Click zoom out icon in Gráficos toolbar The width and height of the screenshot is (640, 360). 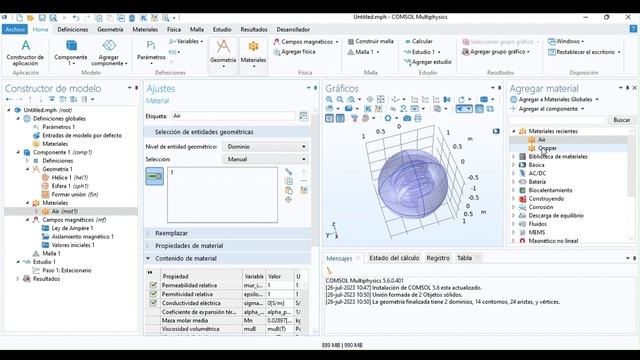click(340, 99)
